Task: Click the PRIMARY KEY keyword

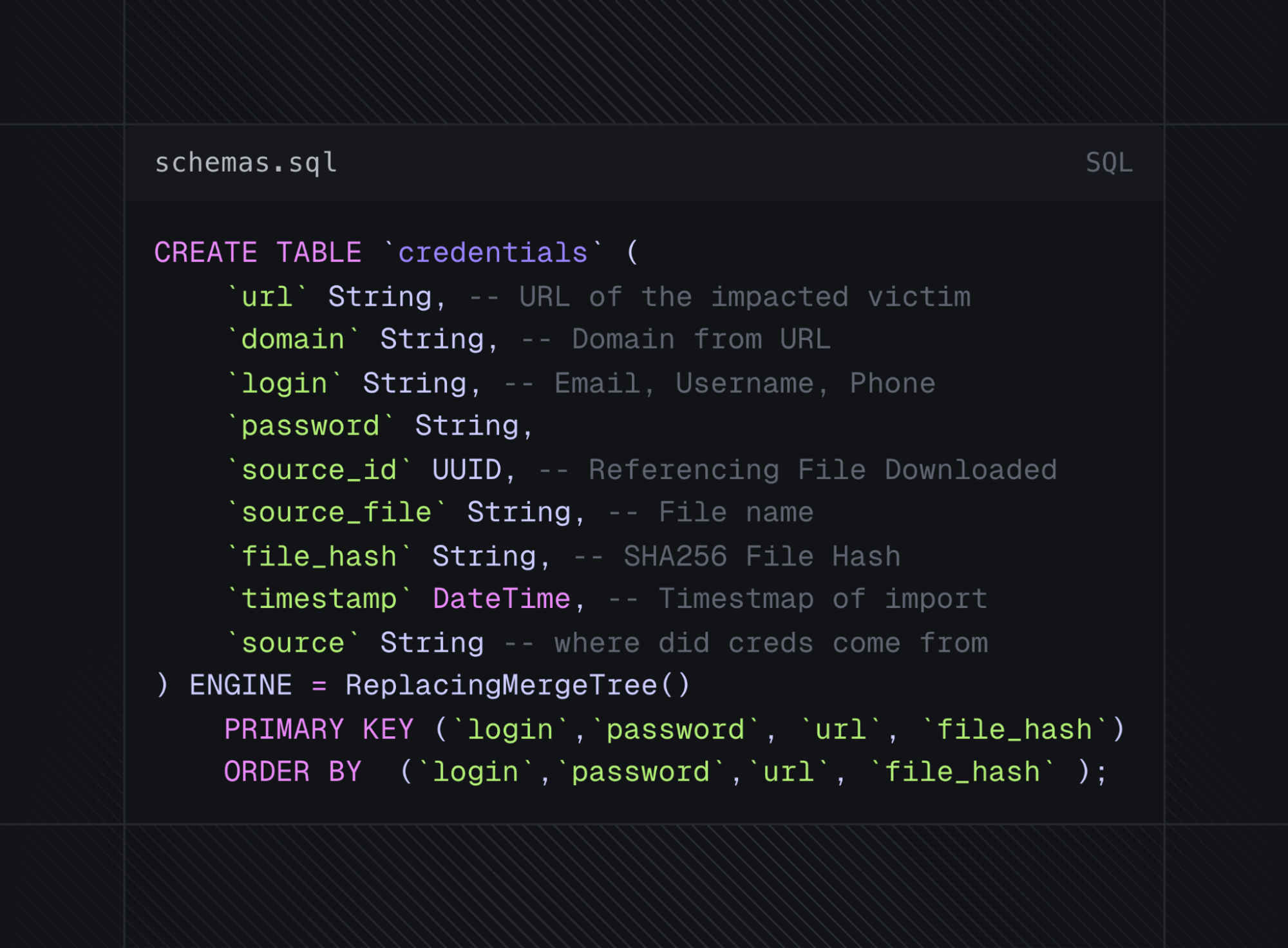Action: (x=319, y=730)
